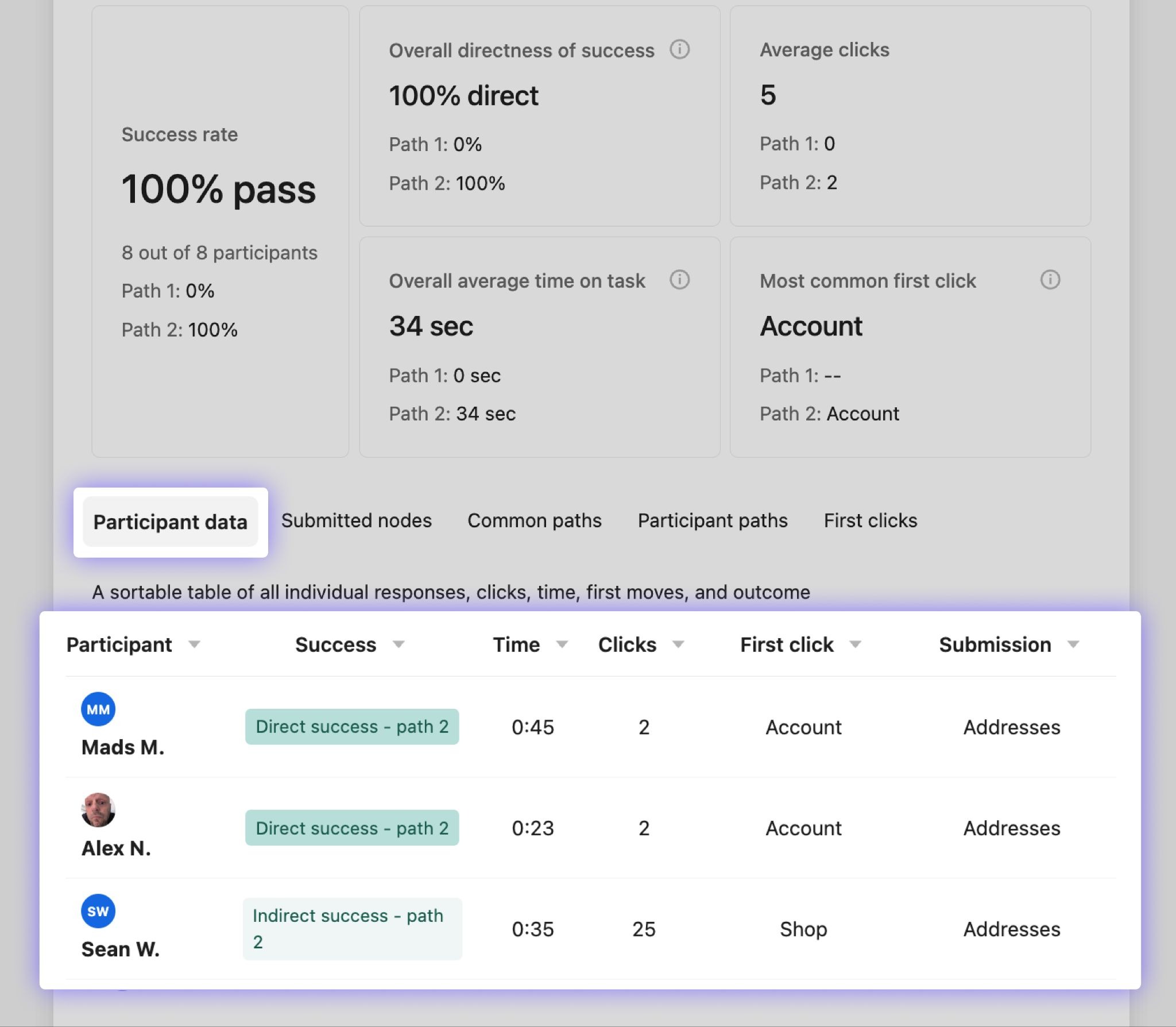Click info icon beside Overall average time on task

click(x=679, y=280)
